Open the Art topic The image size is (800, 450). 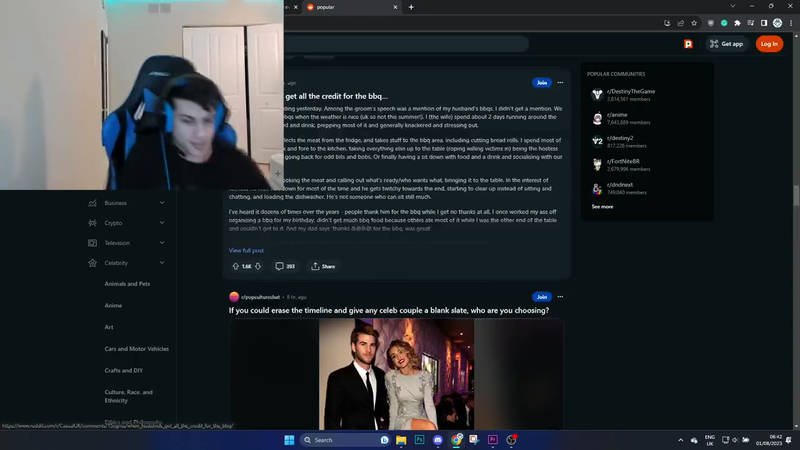point(109,327)
